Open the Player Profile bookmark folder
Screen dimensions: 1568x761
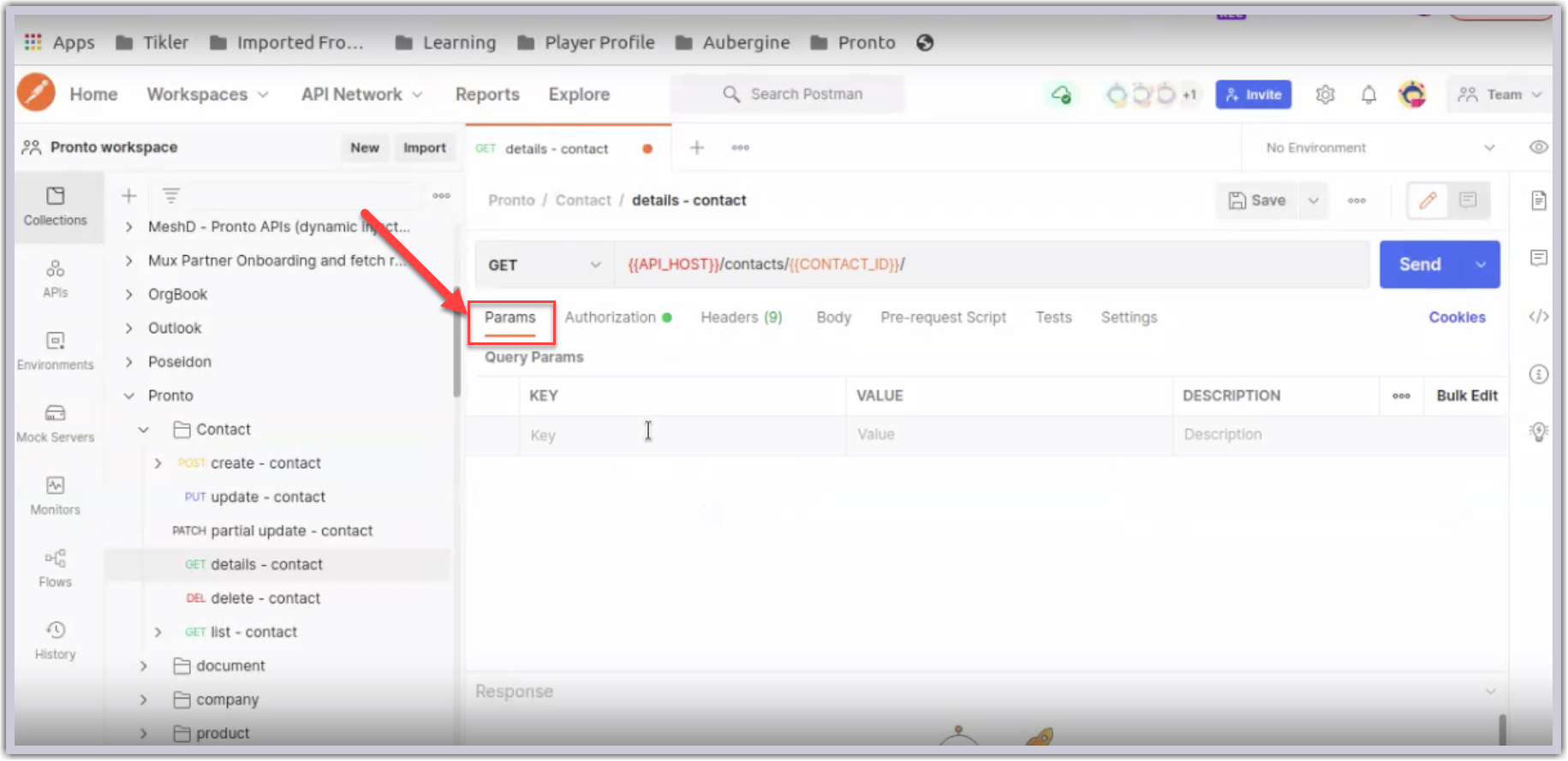[587, 42]
